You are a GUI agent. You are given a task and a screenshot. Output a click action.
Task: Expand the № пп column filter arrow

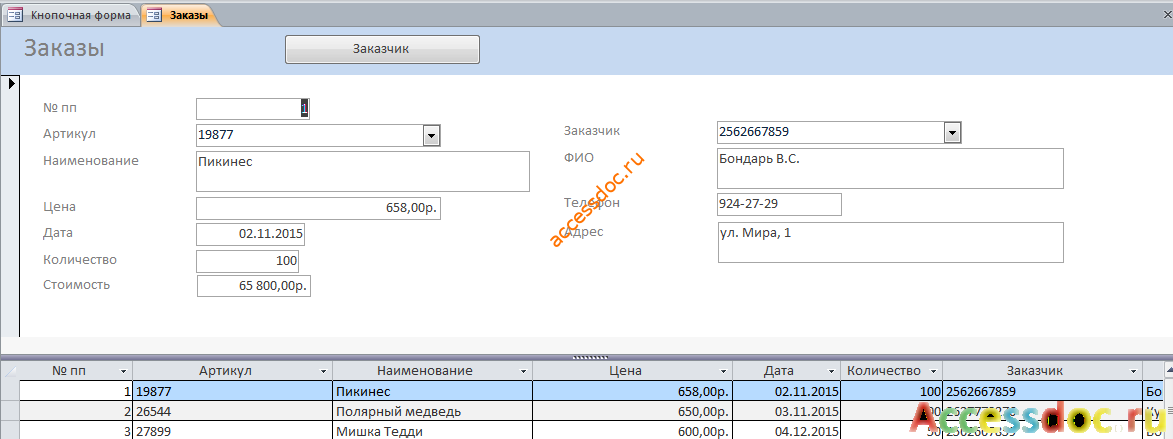pos(123,372)
